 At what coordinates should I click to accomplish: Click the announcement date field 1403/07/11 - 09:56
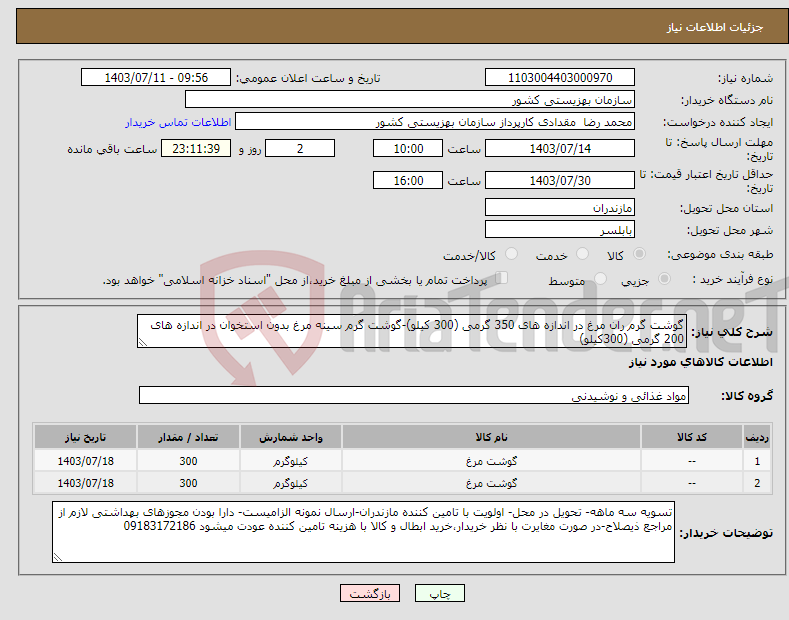[156, 78]
